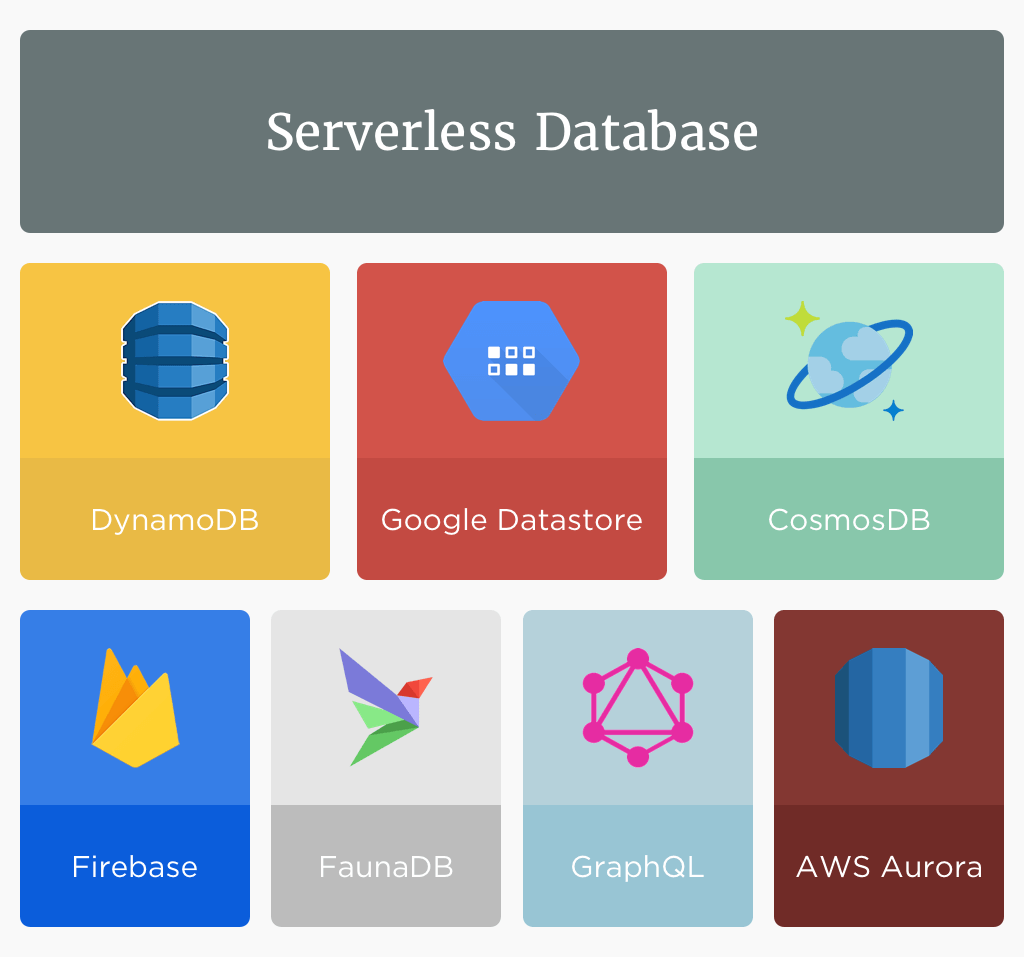Click the AWS Aurora blue cylinder icon
This screenshot has width=1024, height=957.
point(889,707)
